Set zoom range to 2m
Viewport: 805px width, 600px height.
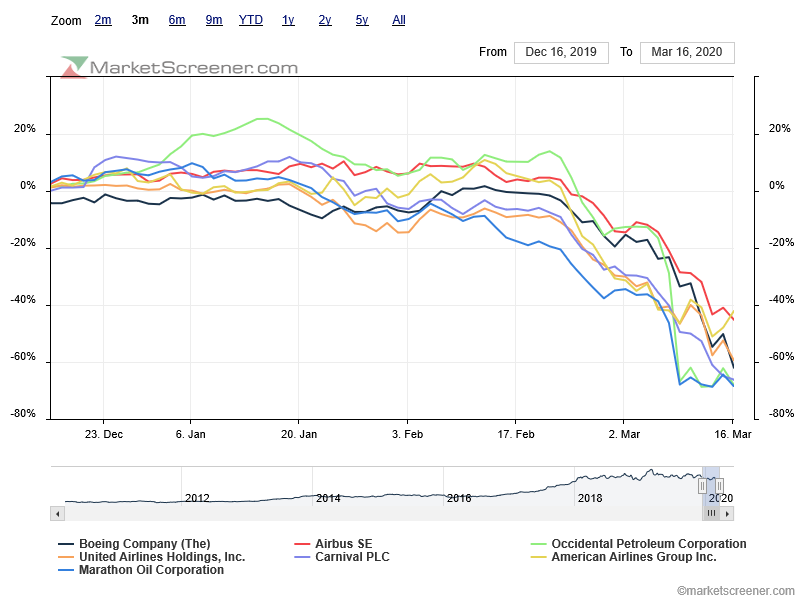[103, 20]
